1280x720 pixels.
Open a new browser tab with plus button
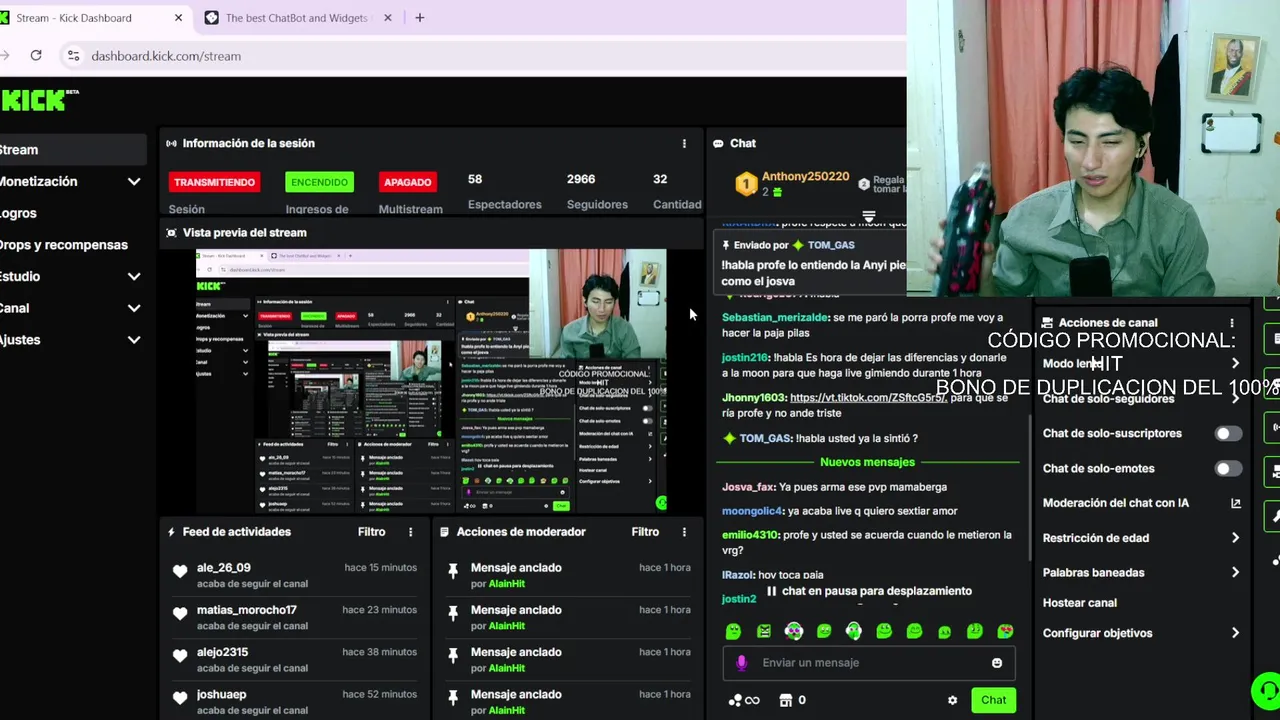[x=419, y=18]
